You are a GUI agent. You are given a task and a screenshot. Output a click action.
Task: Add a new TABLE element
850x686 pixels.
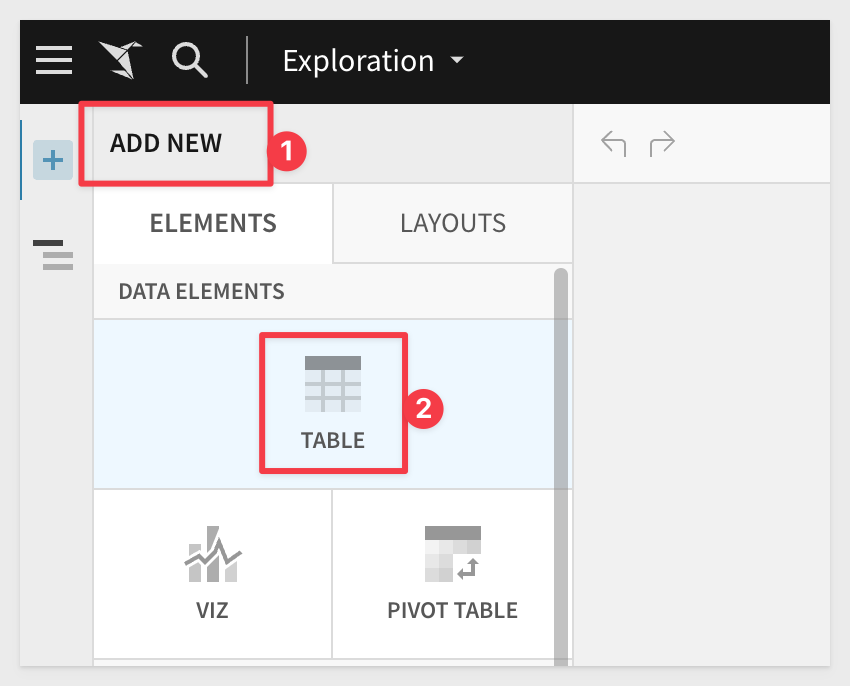pyautogui.click(x=333, y=403)
